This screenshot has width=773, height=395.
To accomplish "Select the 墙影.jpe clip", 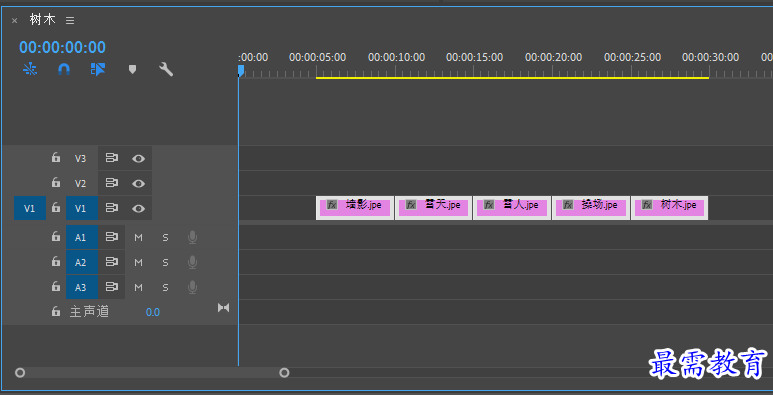I will [355, 208].
